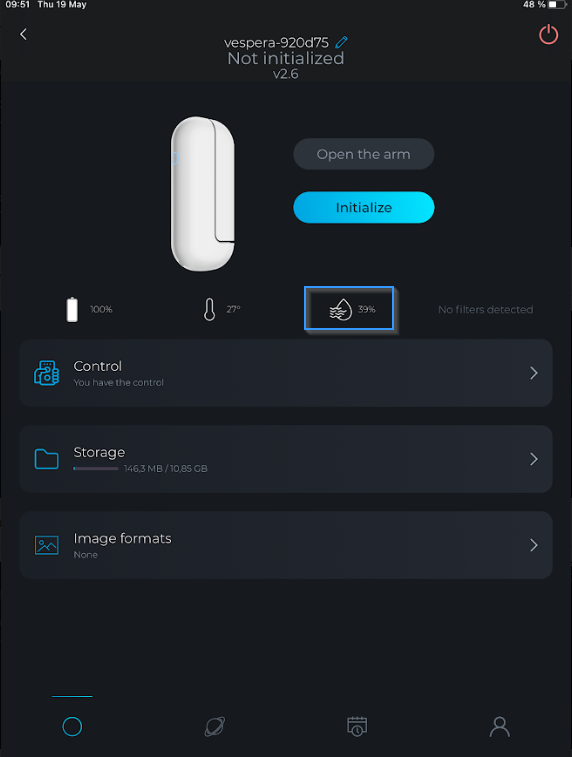
Task: Open the user profile tab
Action: (x=500, y=727)
